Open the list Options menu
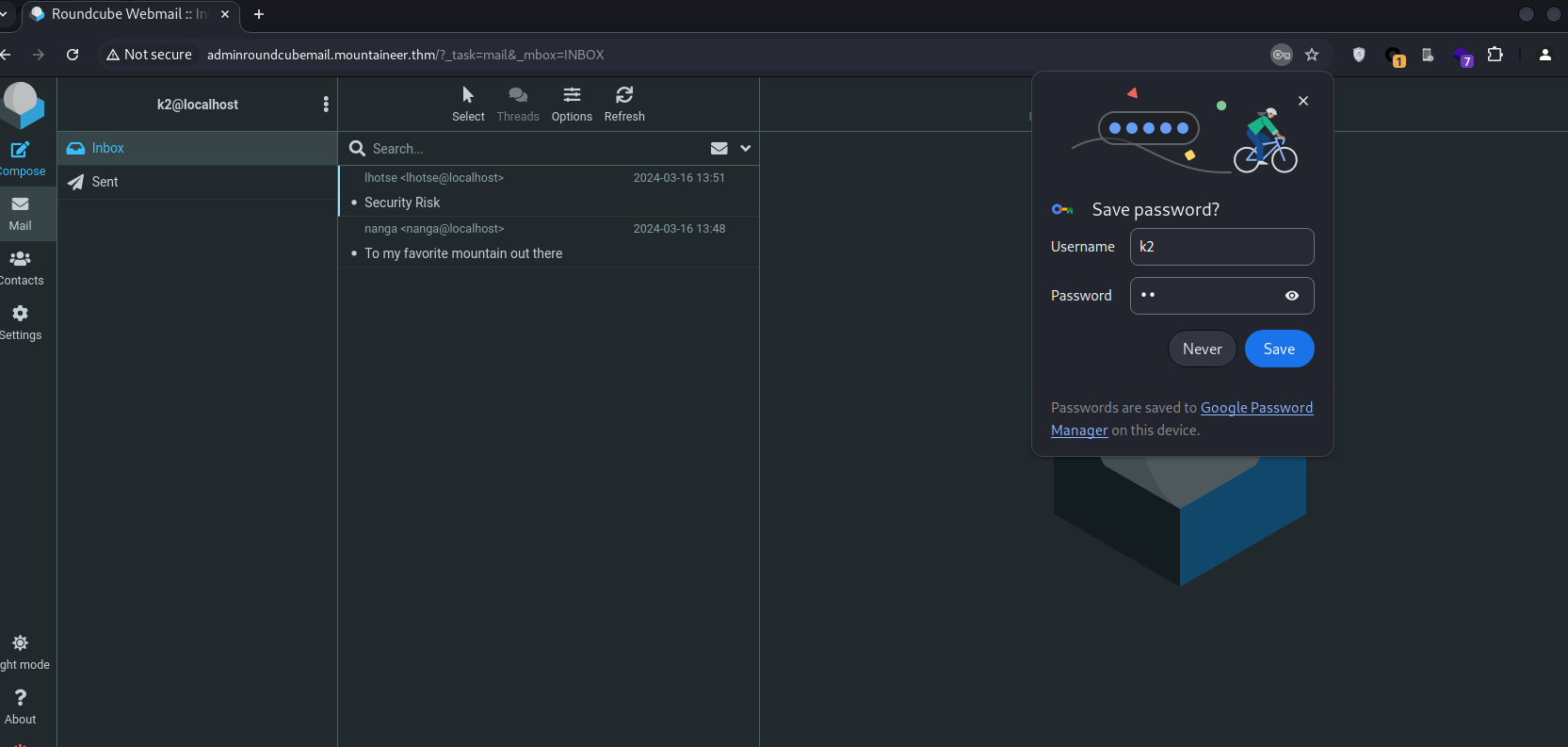The image size is (1568, 747). point(572,95)
